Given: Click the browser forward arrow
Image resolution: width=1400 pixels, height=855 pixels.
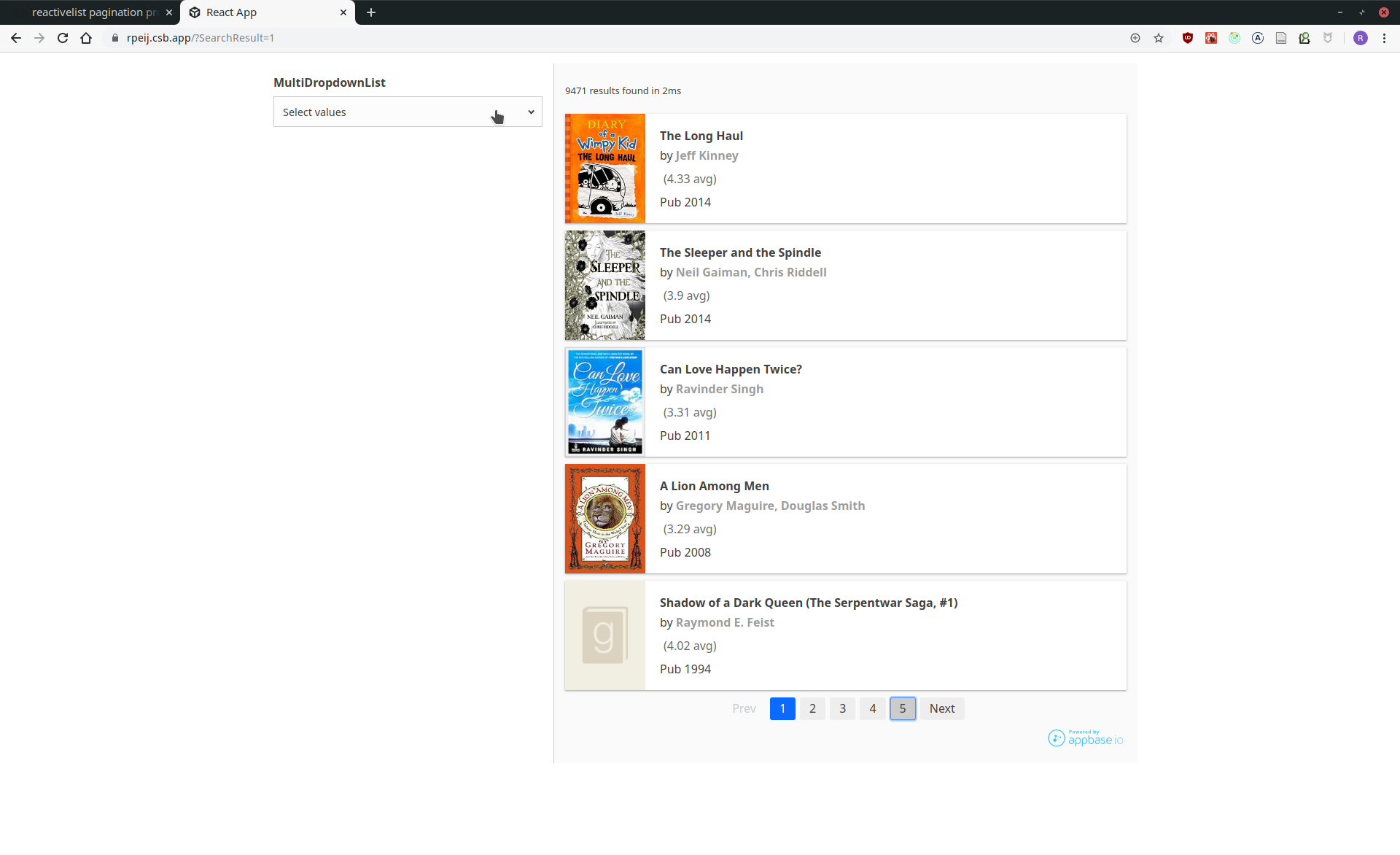Looking at the screenshot, I should point(39,38).
